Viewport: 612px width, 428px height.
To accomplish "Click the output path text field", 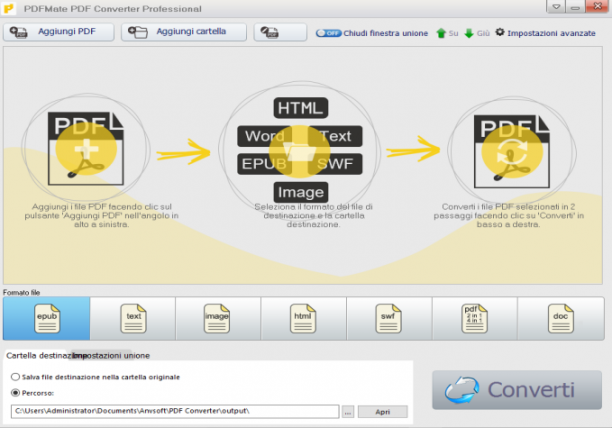I will (x=175, y=411).
